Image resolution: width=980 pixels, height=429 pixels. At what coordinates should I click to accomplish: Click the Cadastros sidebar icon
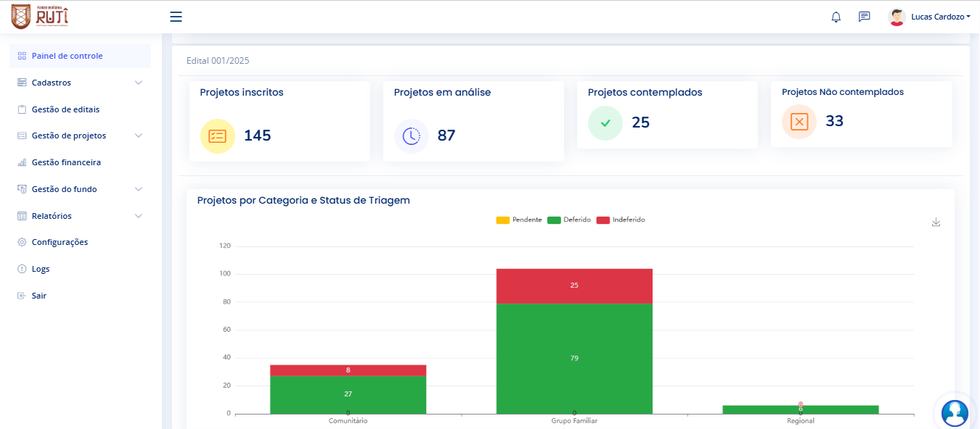coord(22,83)
